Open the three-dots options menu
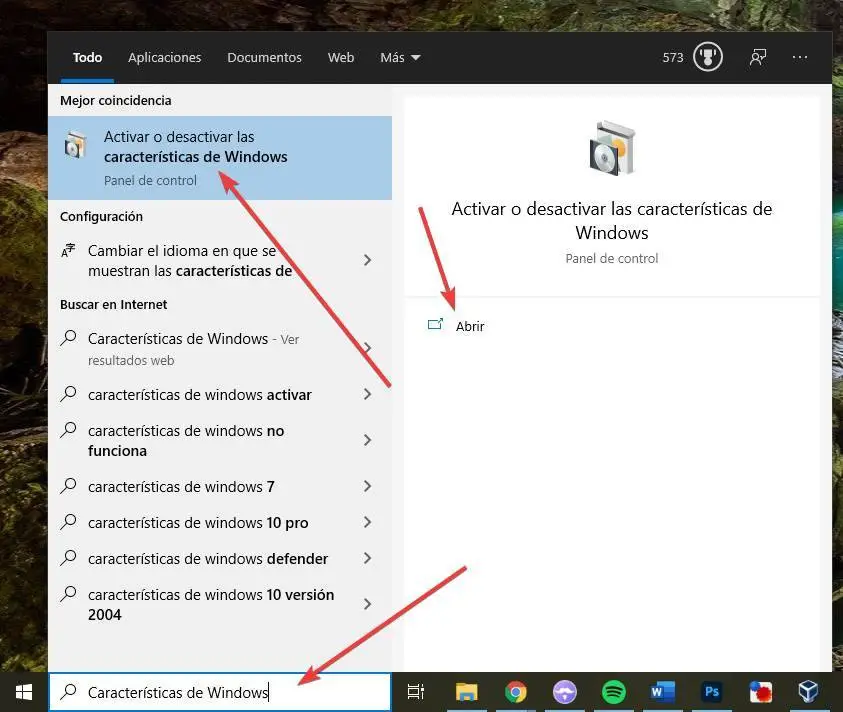This screenshot has height=712, width=843. coord(800,57)
